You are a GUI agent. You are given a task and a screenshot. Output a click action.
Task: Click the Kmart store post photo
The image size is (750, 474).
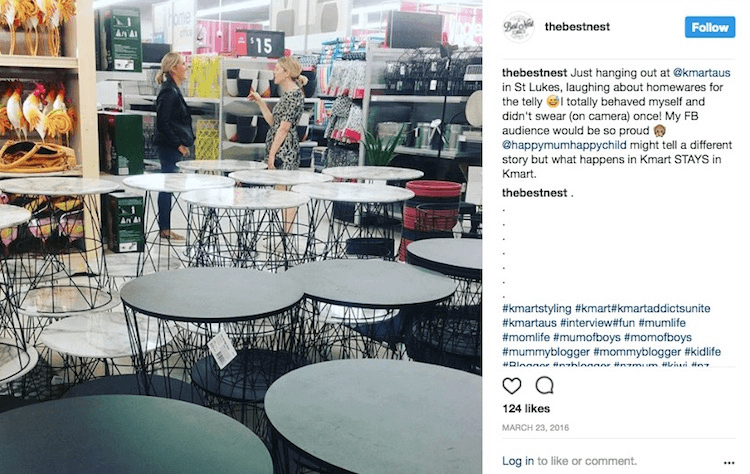click(x=241, y=237)
